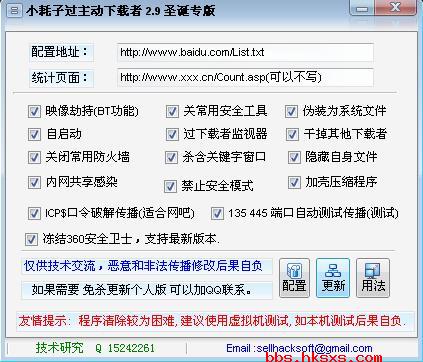
Task: Open the window system menu icon
Action: click(14, 10)
